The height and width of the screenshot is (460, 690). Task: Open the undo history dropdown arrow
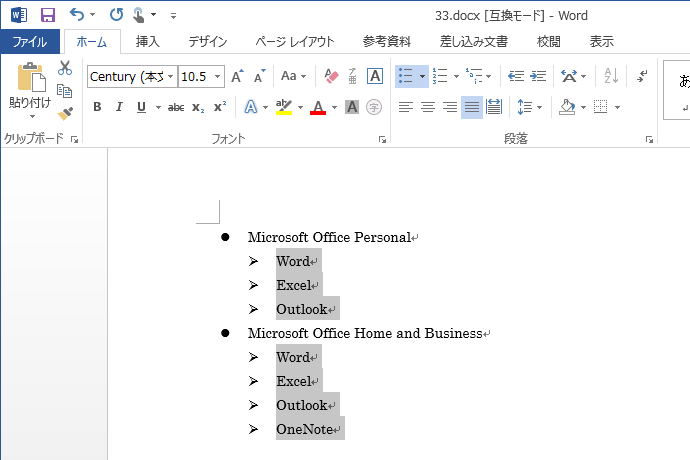coord(92,15)
